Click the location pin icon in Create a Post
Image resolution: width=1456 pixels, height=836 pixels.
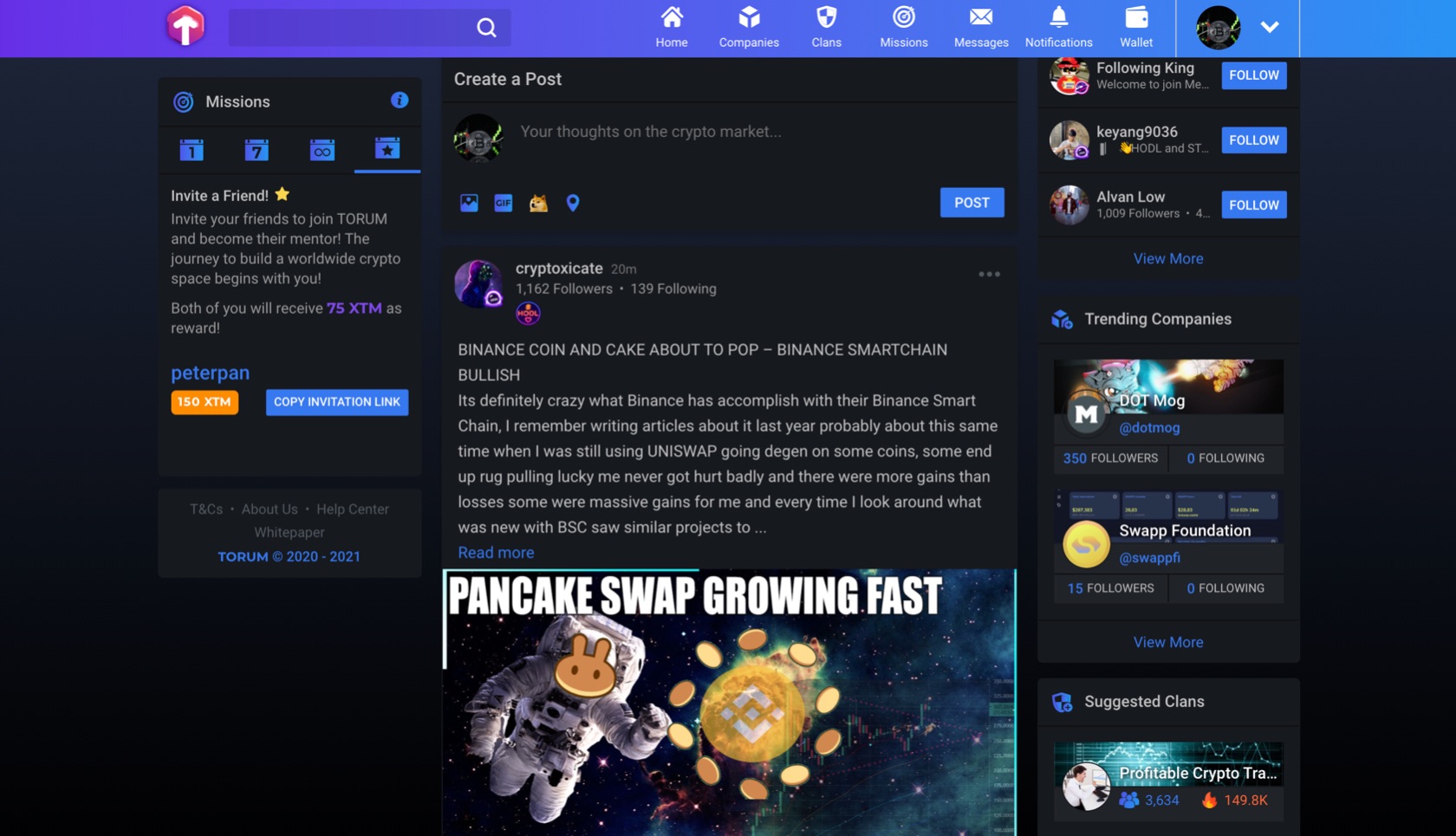(573, 203)
